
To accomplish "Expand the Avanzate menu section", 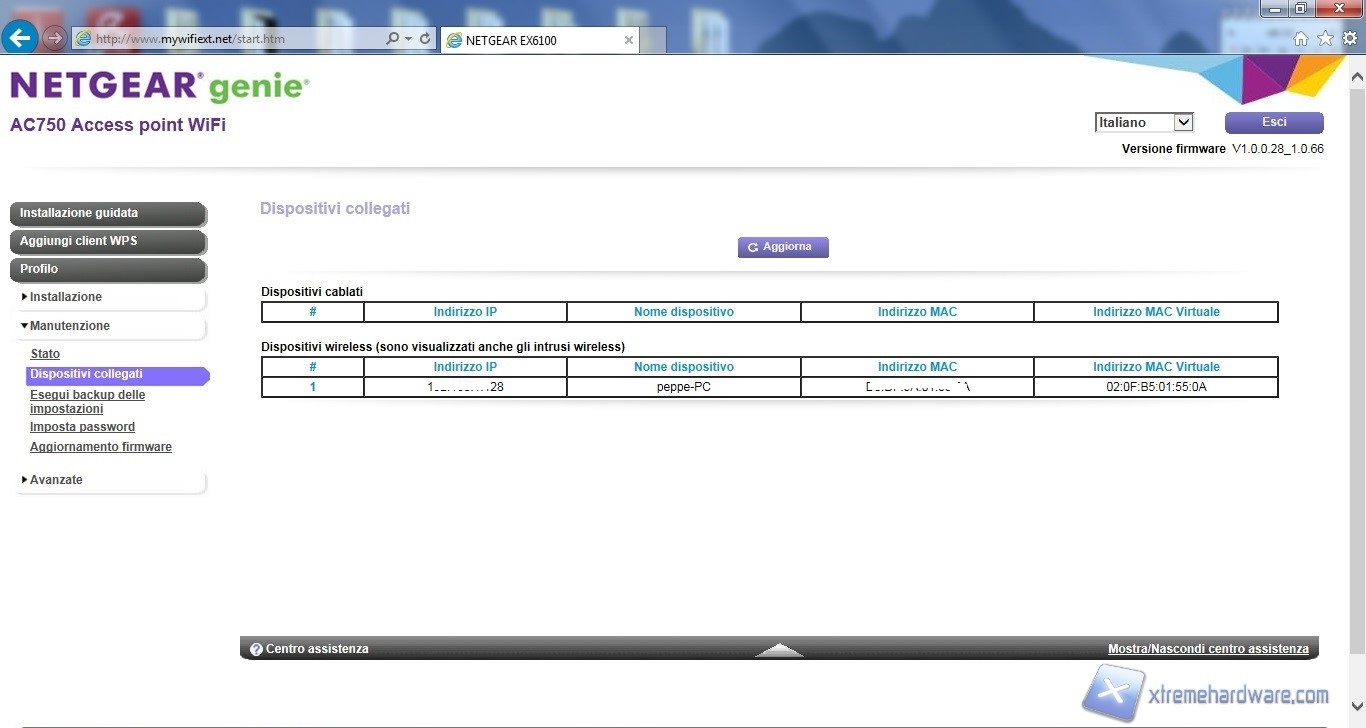I will [56, 480].
